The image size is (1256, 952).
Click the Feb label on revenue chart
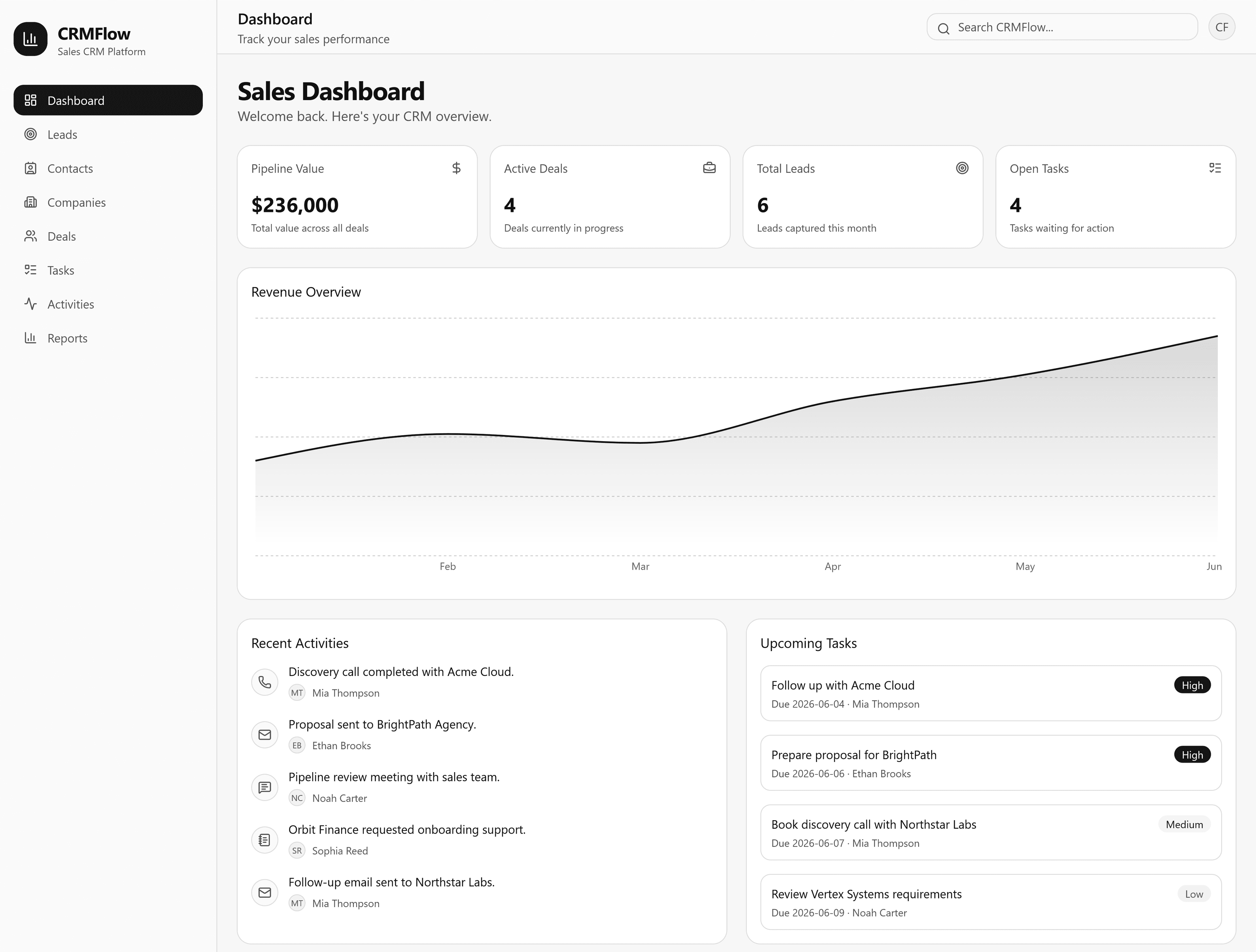(447, 566)
